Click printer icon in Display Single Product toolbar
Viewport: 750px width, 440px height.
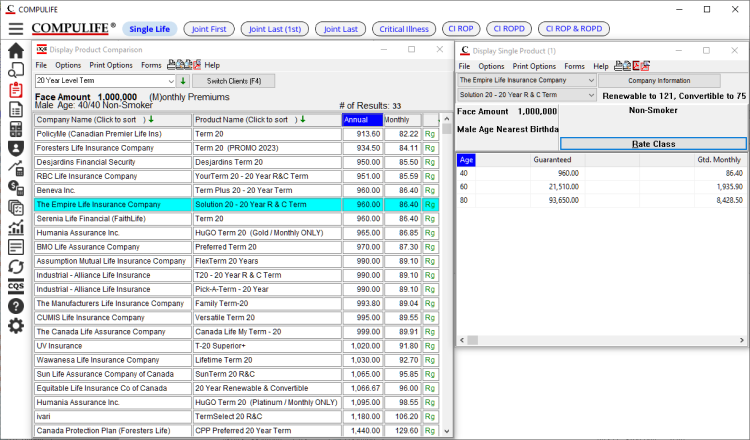618,66
